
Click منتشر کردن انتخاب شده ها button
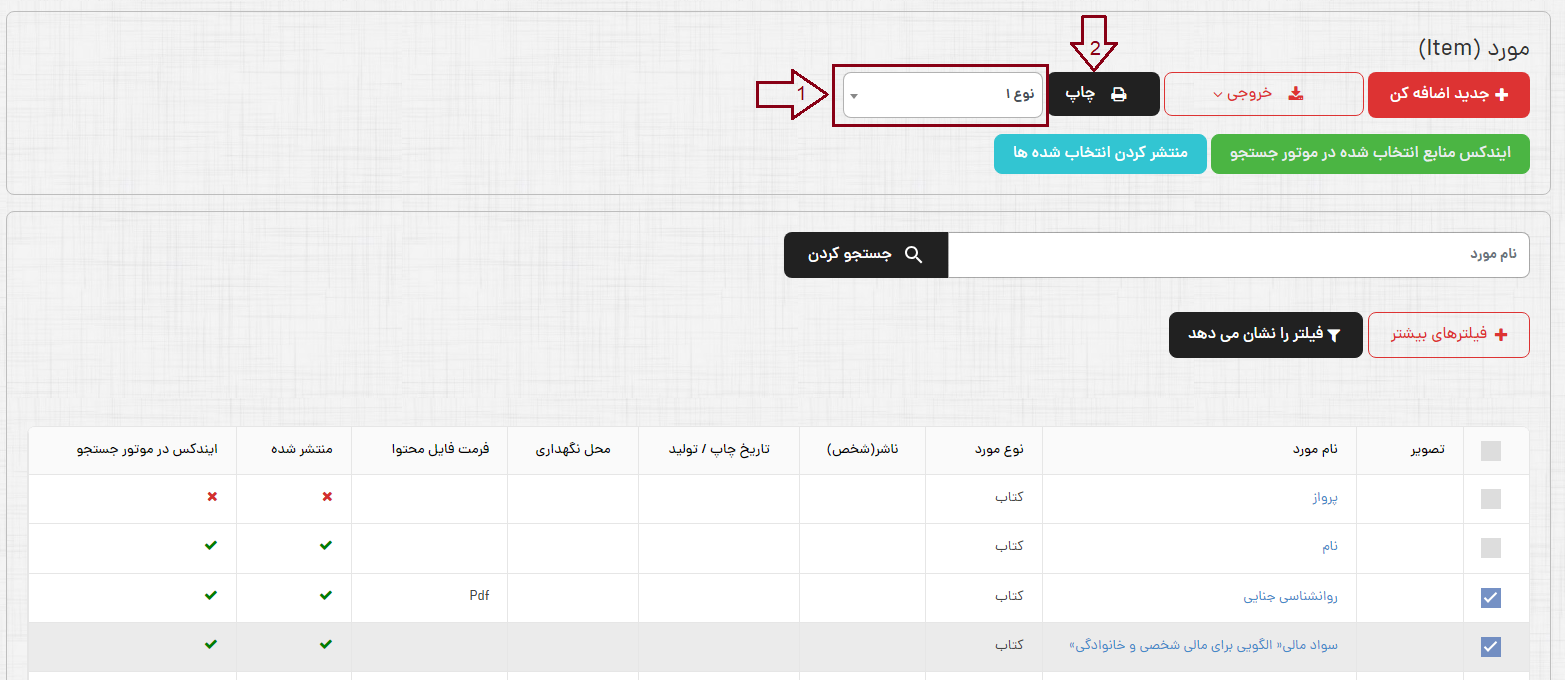(1100, 154)
